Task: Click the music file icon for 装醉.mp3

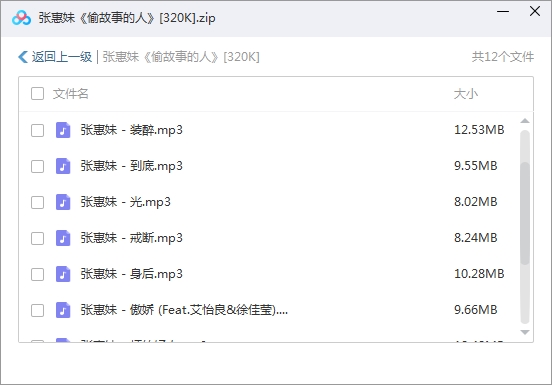Action: pyautogui.click(x=63, y=130)
